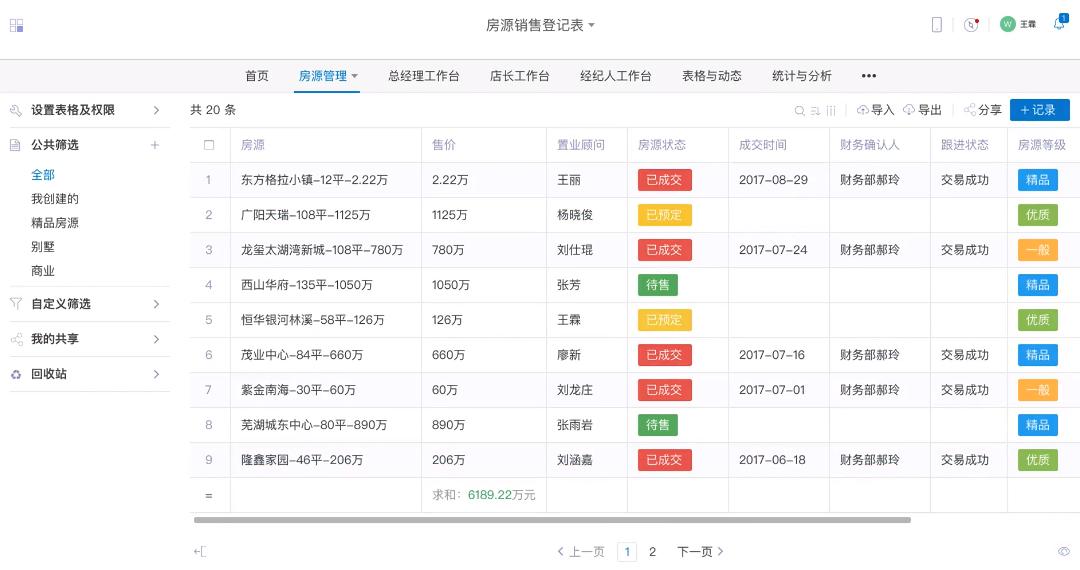Screen dimensions: 1080x570
Task: Select the 我创建的 filter
Action: pyautogui.click(x=55, y=199)
